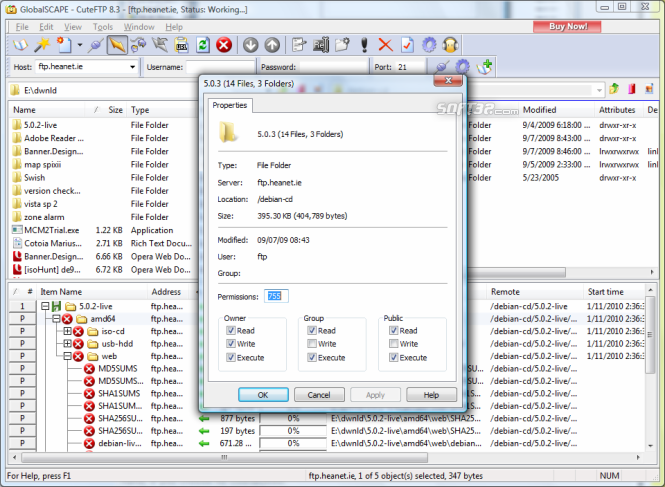Select the Properties tab in dialog
Image resolution: width=665 pixels, height=487 pixels.
tap(229, 105)
